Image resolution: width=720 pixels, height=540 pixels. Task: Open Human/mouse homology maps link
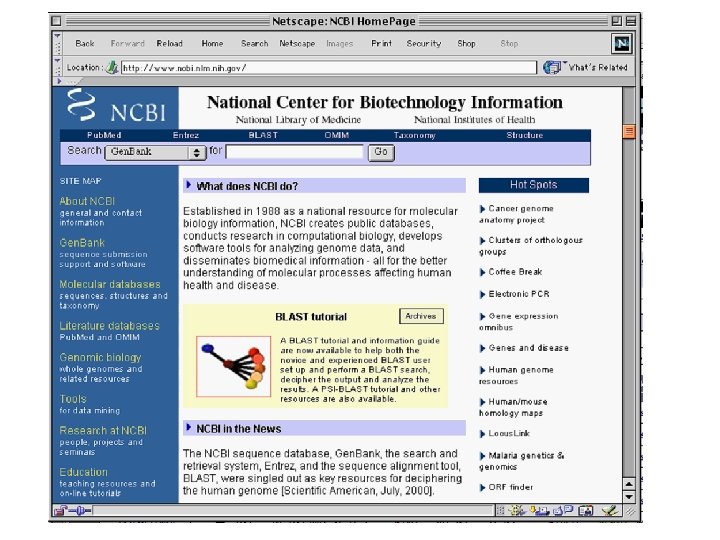(x=513, y=407)
